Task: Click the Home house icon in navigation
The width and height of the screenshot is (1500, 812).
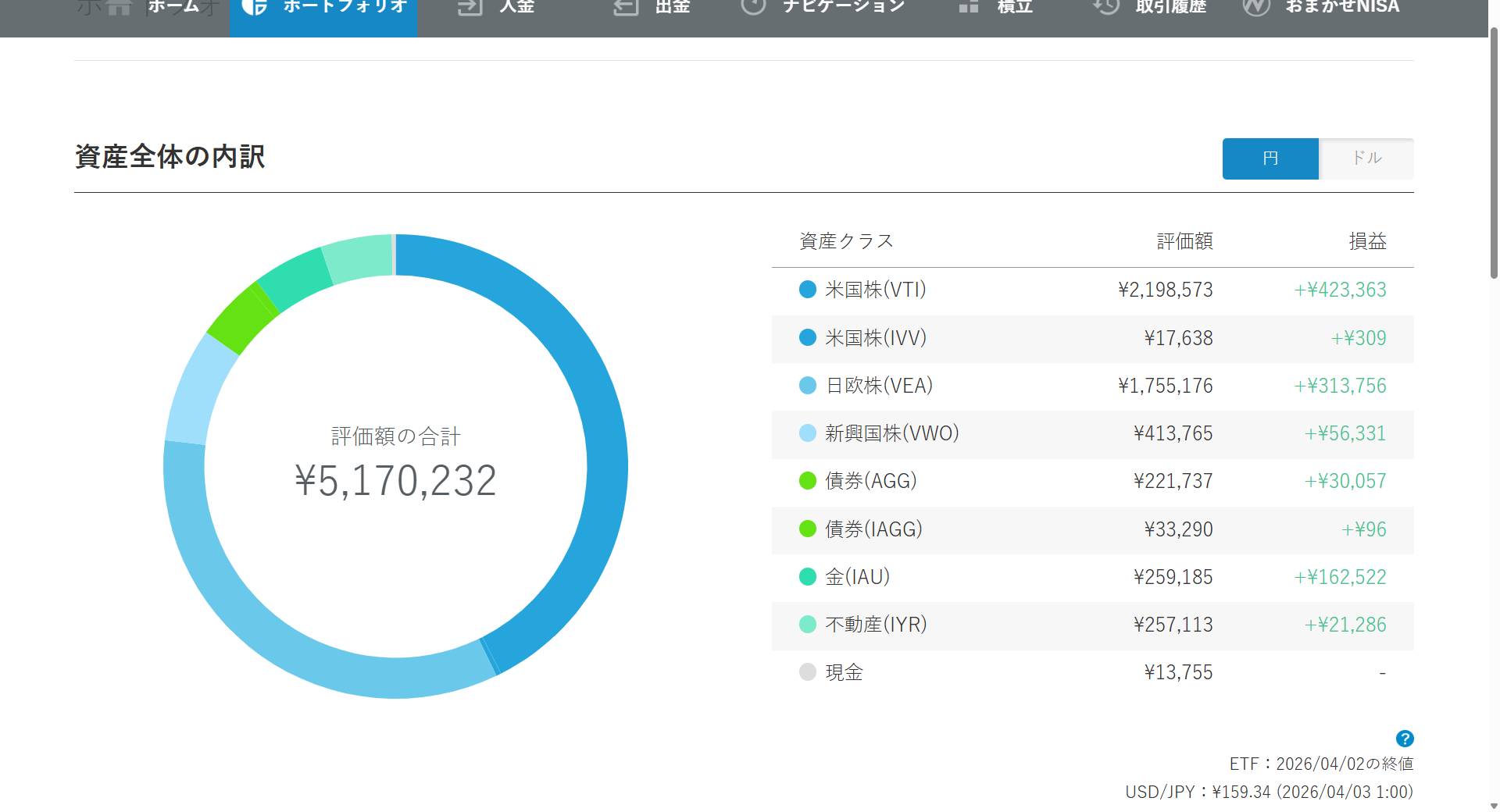Action: tap(119, 7)
